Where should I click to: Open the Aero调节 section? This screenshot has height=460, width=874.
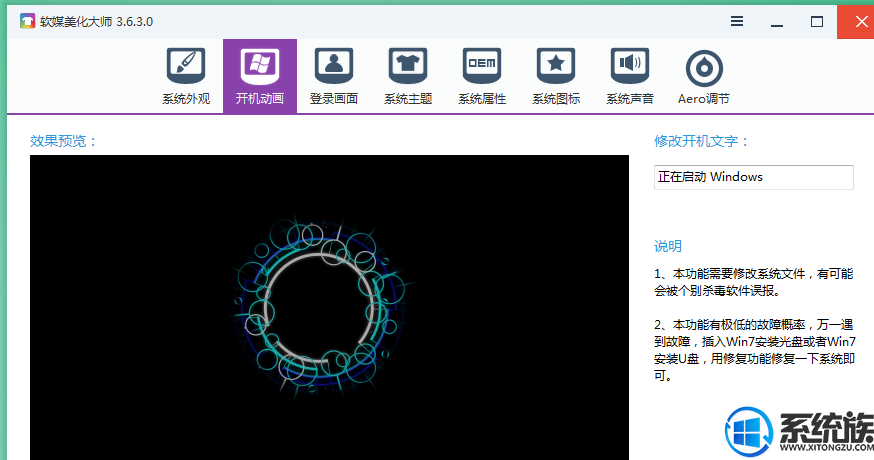704,76
